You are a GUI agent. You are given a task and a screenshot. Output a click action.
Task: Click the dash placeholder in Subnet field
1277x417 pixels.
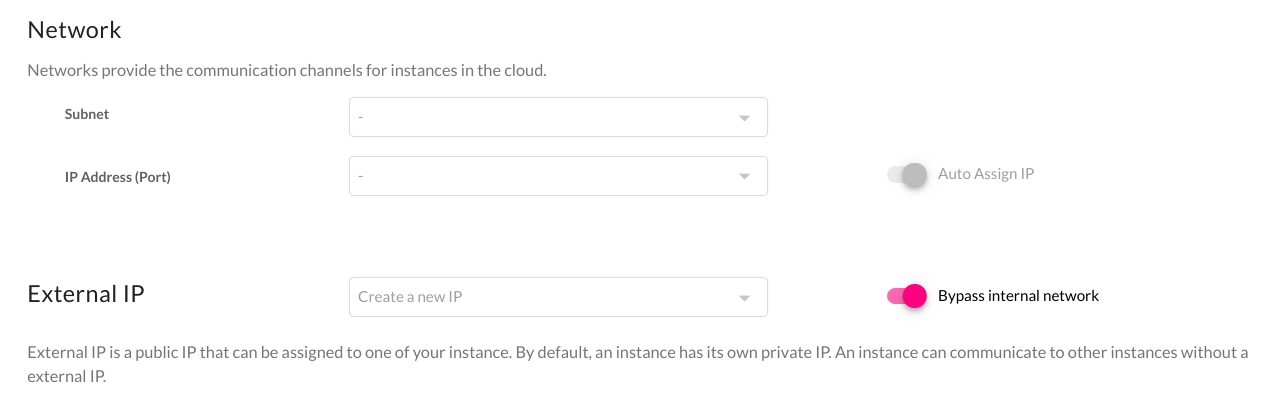(360, 118)
